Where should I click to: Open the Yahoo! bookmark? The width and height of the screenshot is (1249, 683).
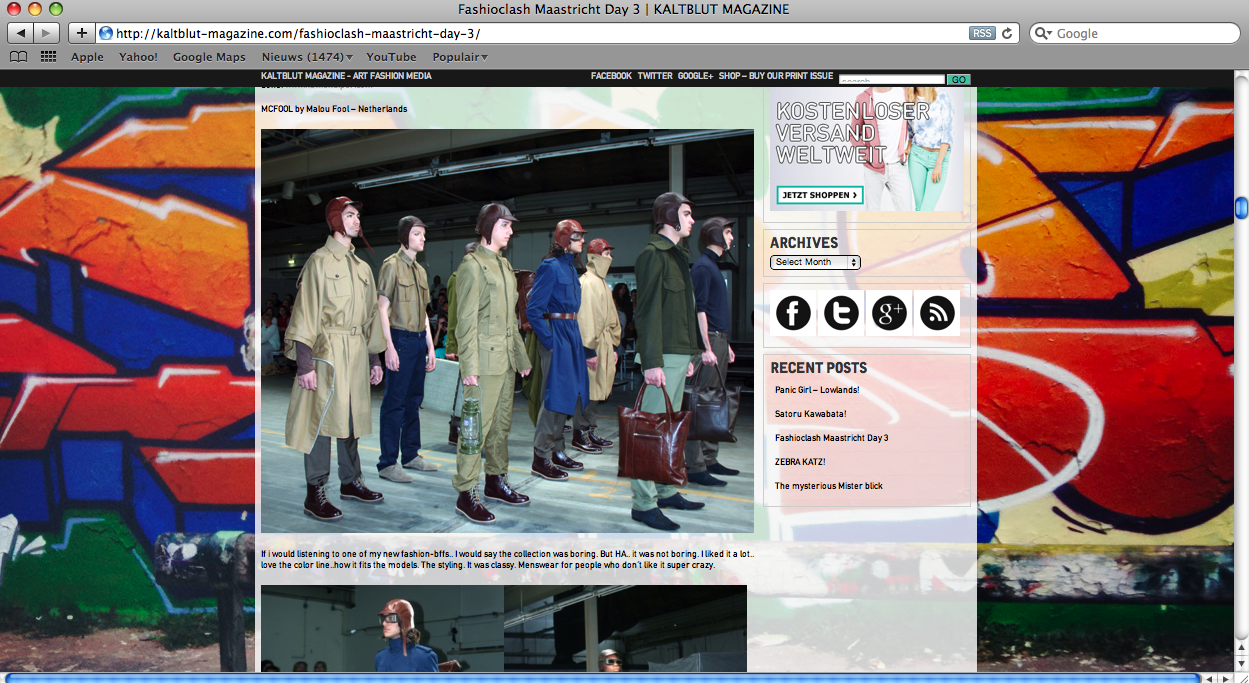(x=138, y=57)
